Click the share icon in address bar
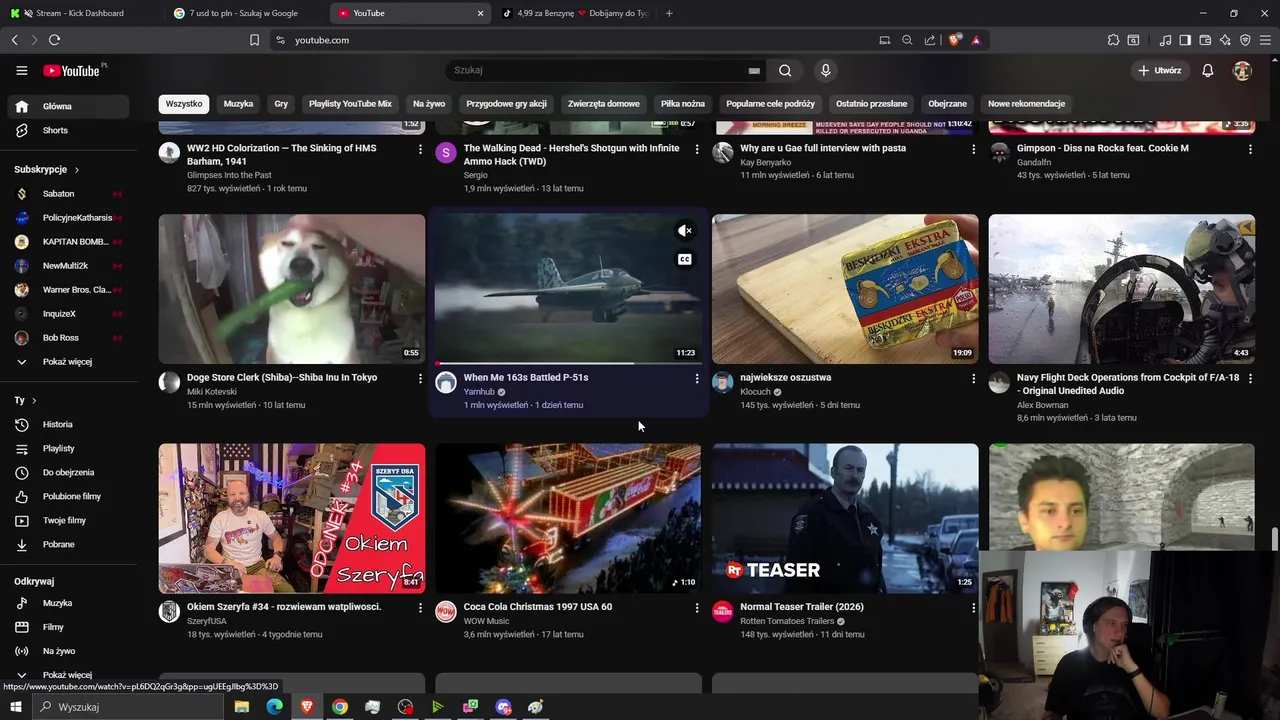Image resolution: width=1280 pixels, height=720 pixels. coord(930,40)
